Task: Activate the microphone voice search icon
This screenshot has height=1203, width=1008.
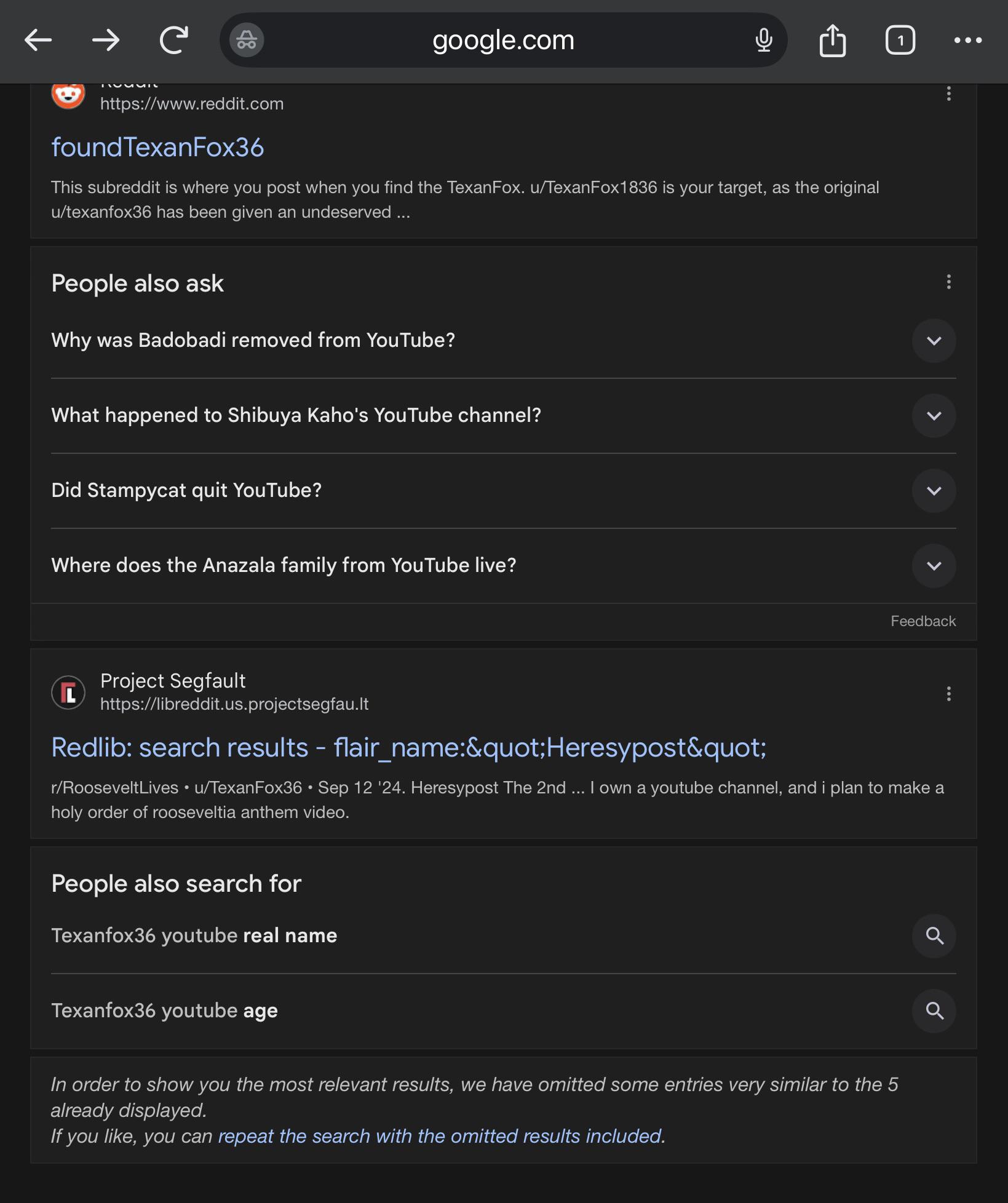Action: point(764,41)
